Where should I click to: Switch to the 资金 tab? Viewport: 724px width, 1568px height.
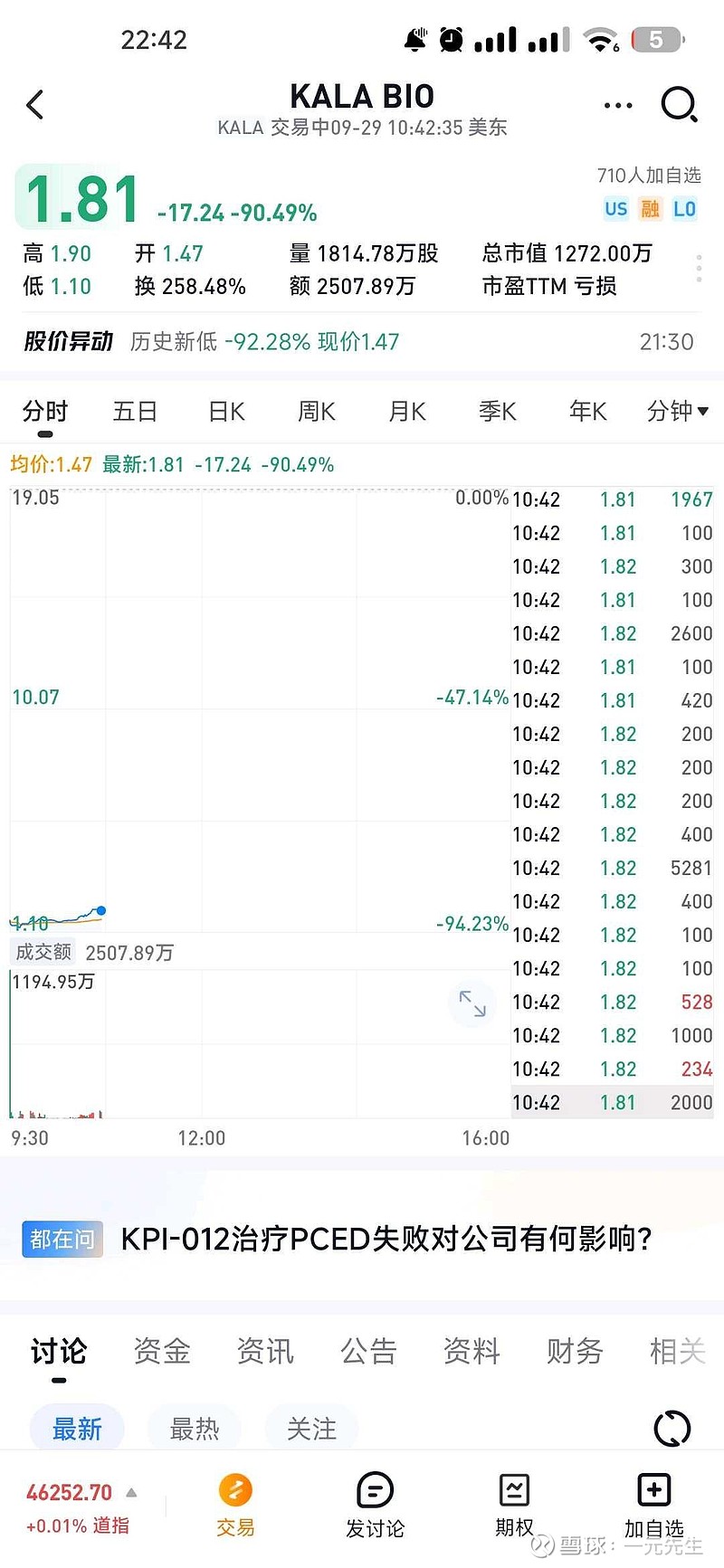tap(162, 1351)
